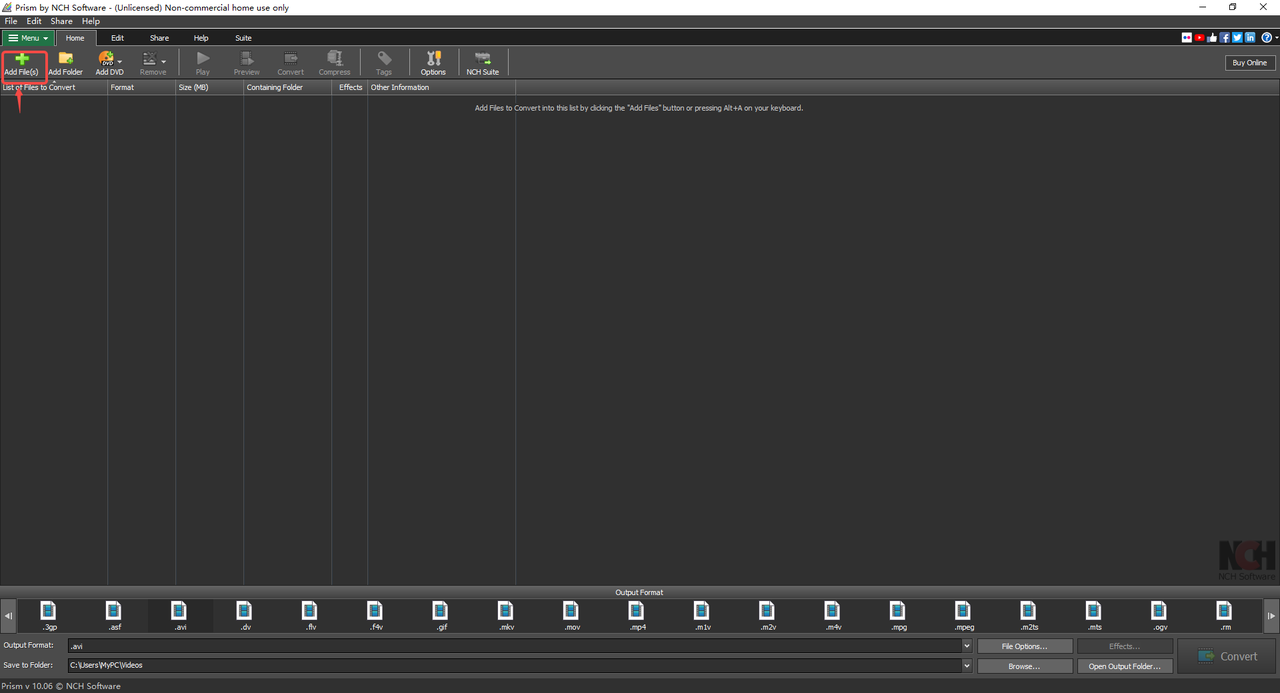
Task: Open the Remove dropdown arrow
Action: [x=164, y=63]
